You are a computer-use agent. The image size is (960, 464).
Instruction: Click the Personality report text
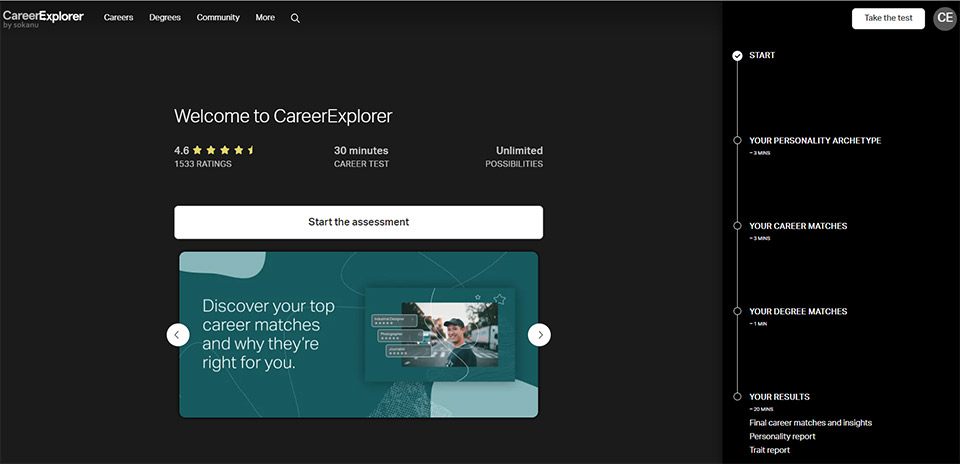pos(782,436)
